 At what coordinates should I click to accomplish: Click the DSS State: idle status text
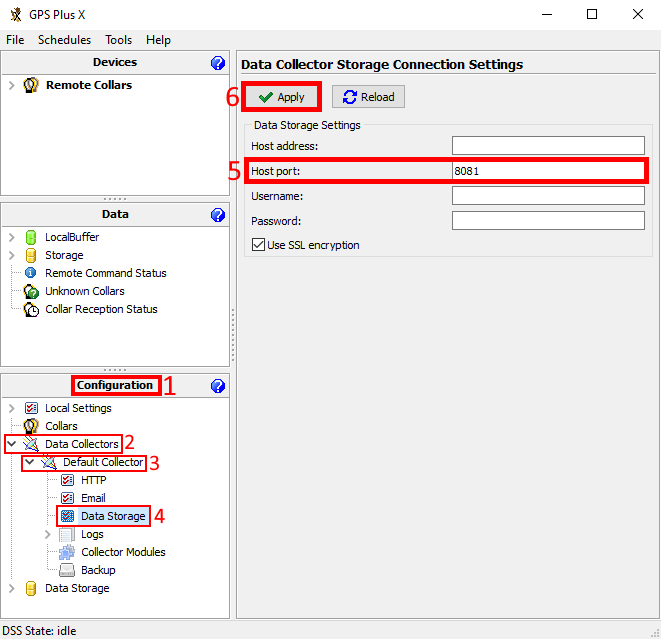coord(39,631)
